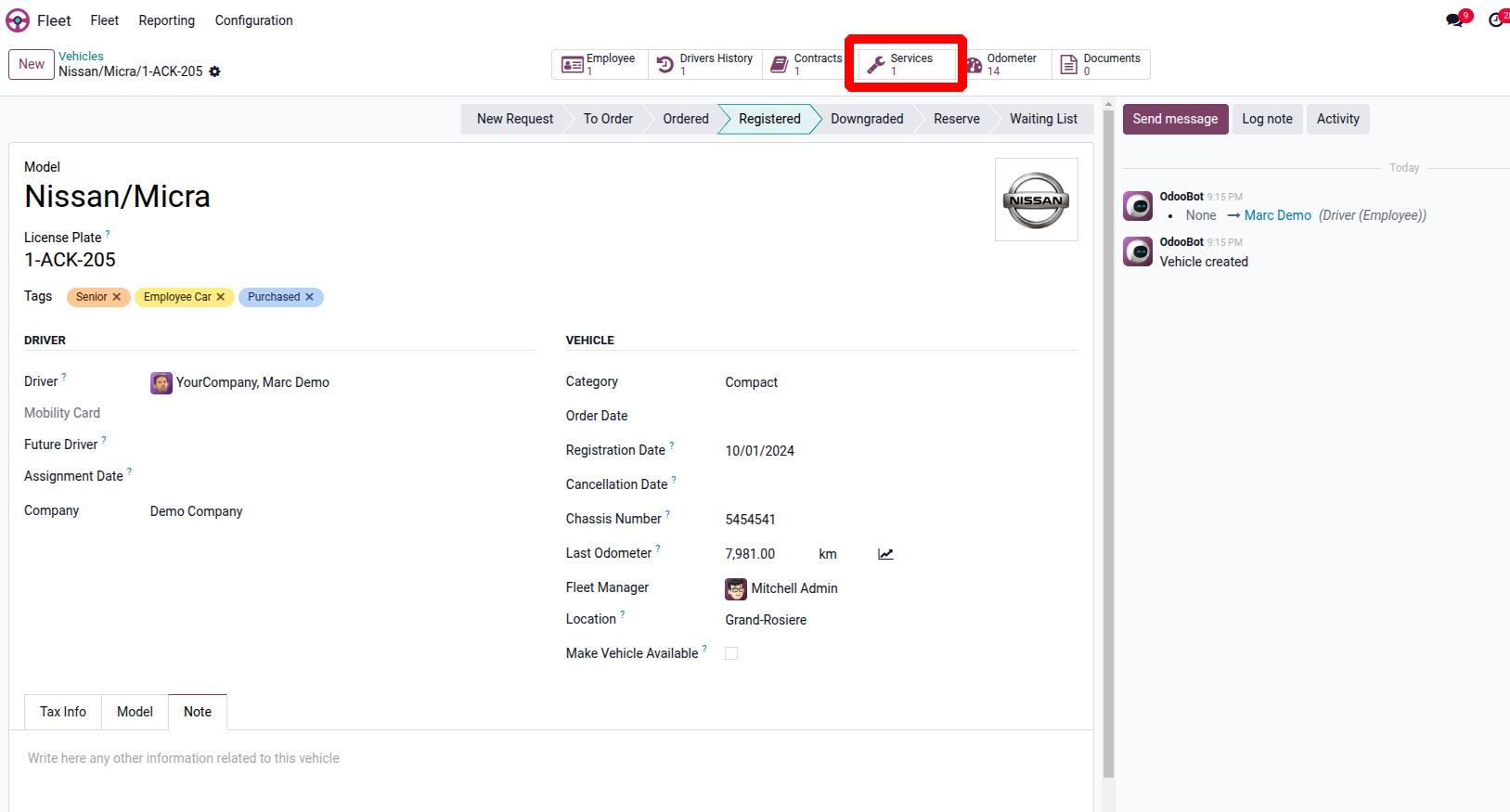Click Send message in chatter
This screenshot has width=1510, height=812.
click(1175, 119)
